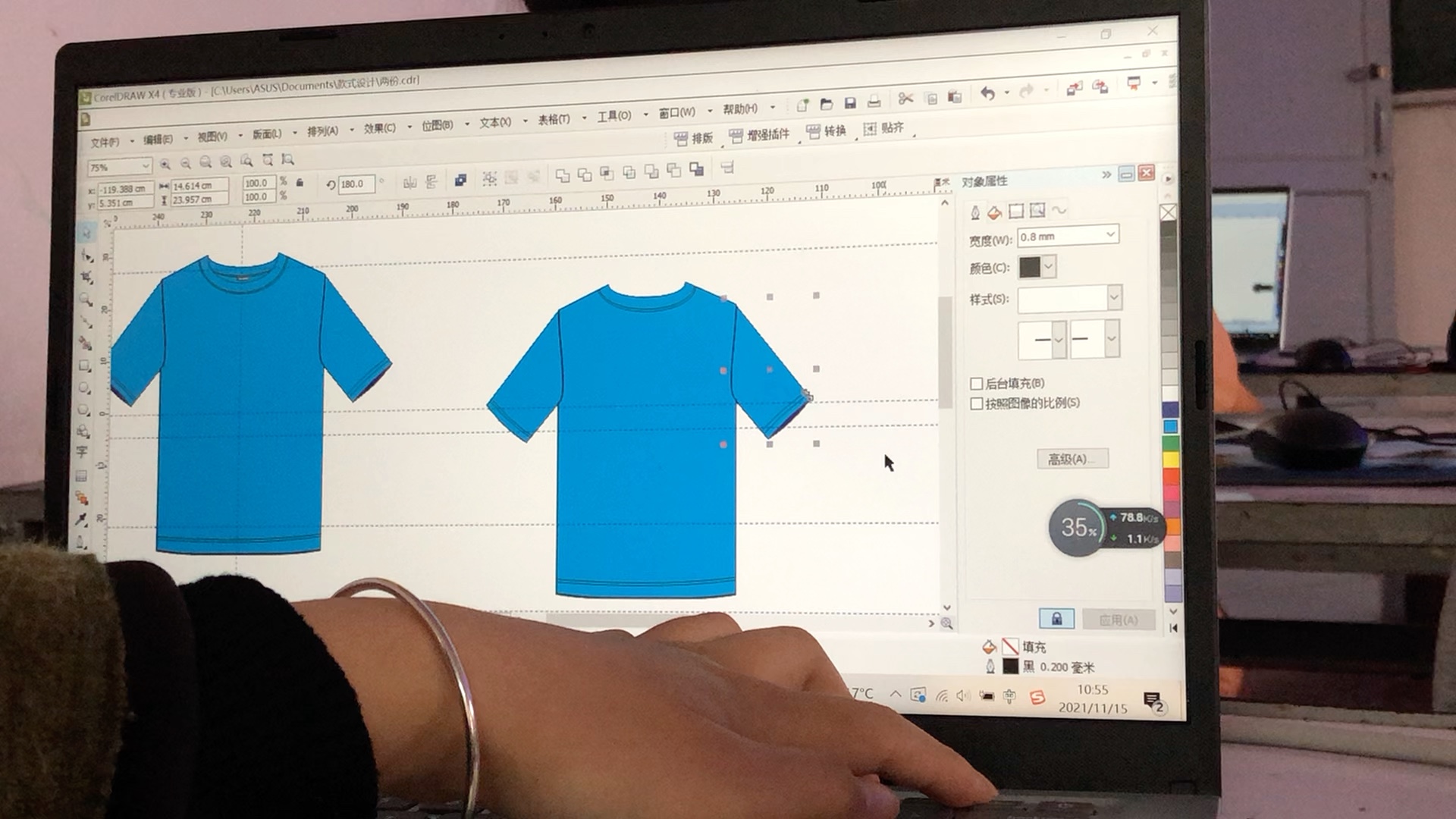
Task: Expand the undo history dropdown arrow
Action: click(1007, 93)
